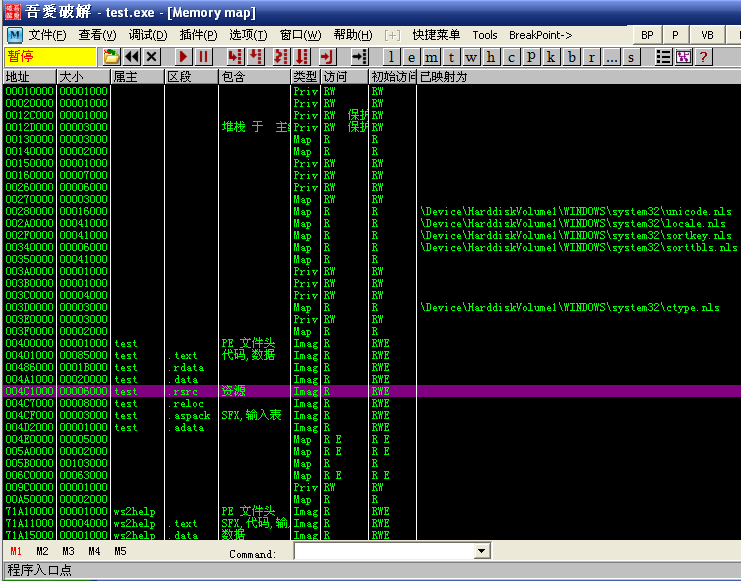This screenshot has height=581, width=741.
Task: Click Execute till return icon
Action: pyautogui.click(x=327, y=57)
